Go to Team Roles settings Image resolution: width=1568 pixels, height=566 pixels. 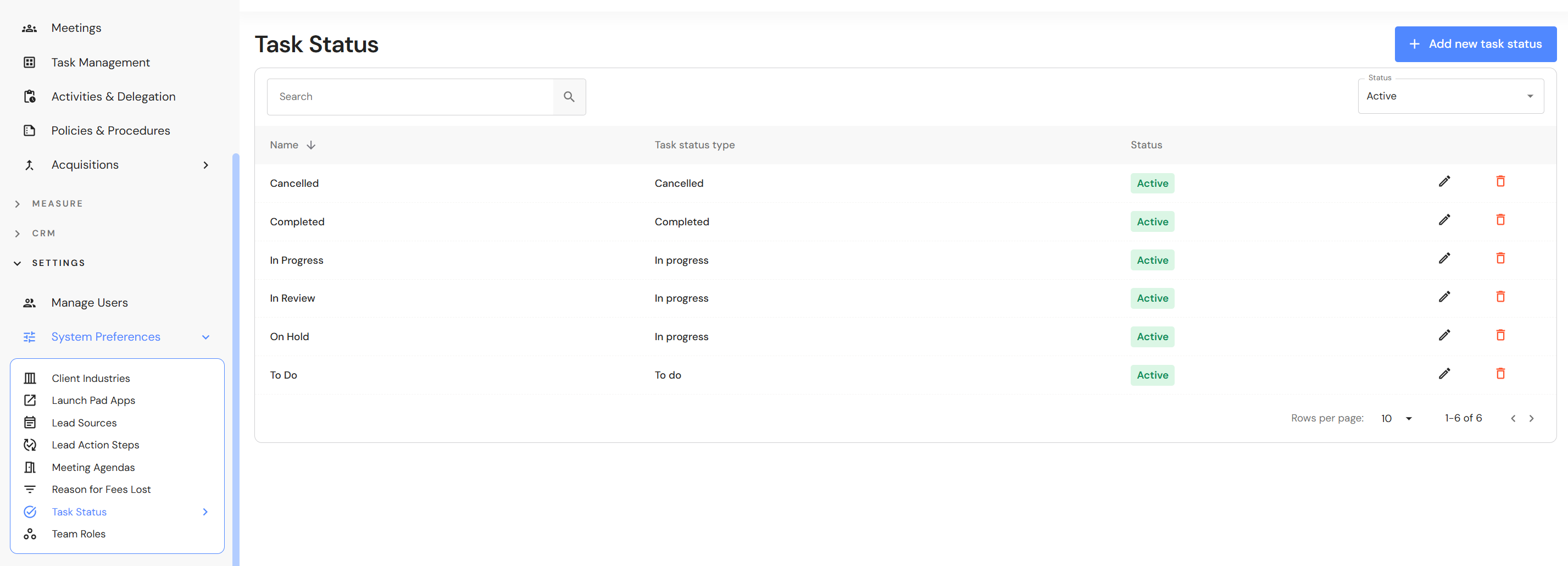coord(79,534)
